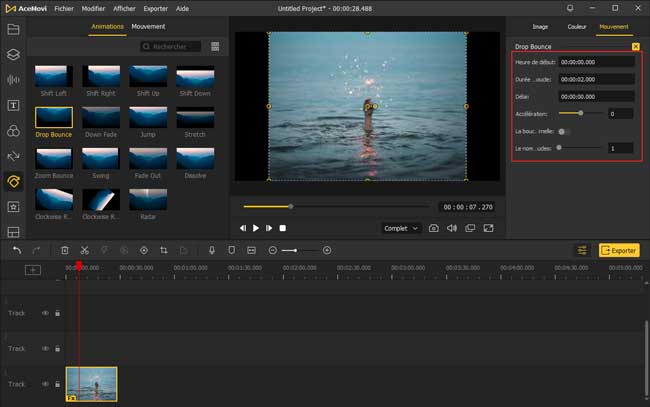Select the clip on the timeline
The height and width of the screenshot is (407, 650).
coord(92,384)
